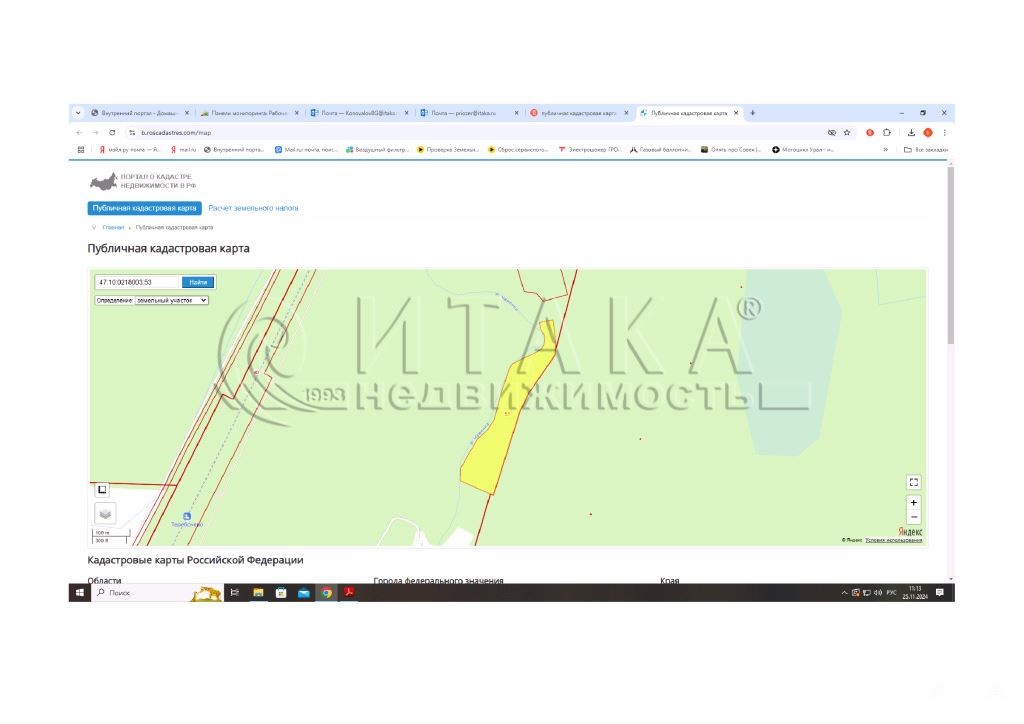Open the Windows Start menu
This screenshot has width=1024, height=724.
click(80, 593)
